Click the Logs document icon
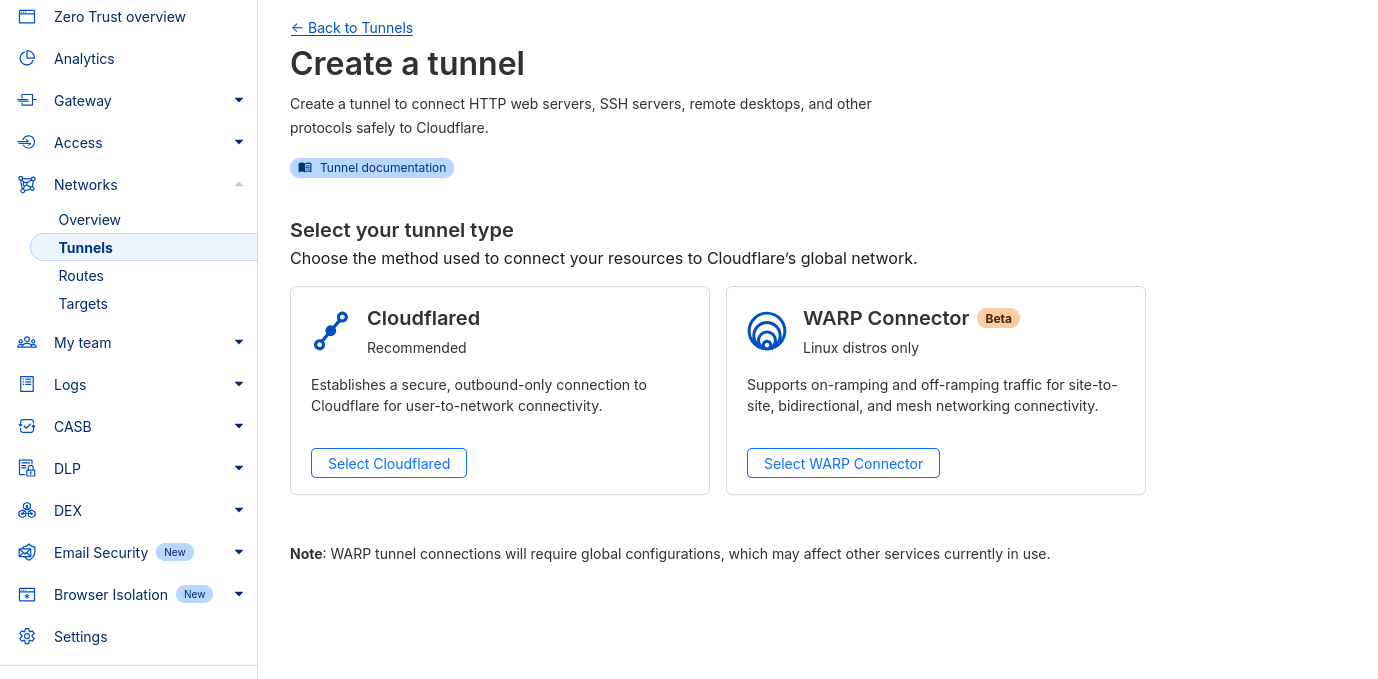 27,385
